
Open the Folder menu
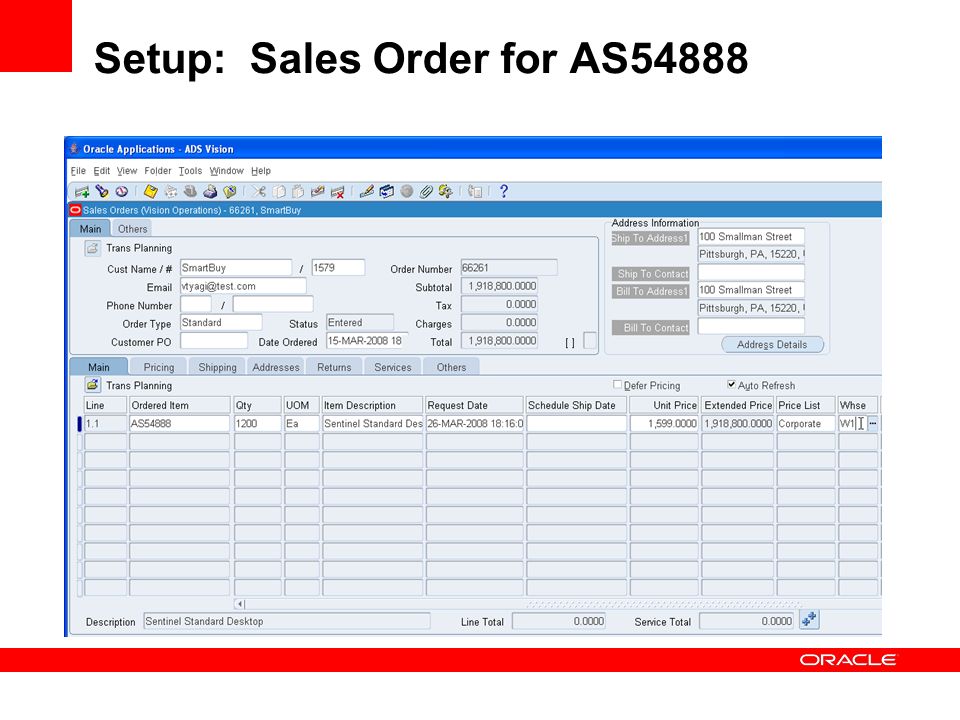pyautogui.click(x=158, y=171)
